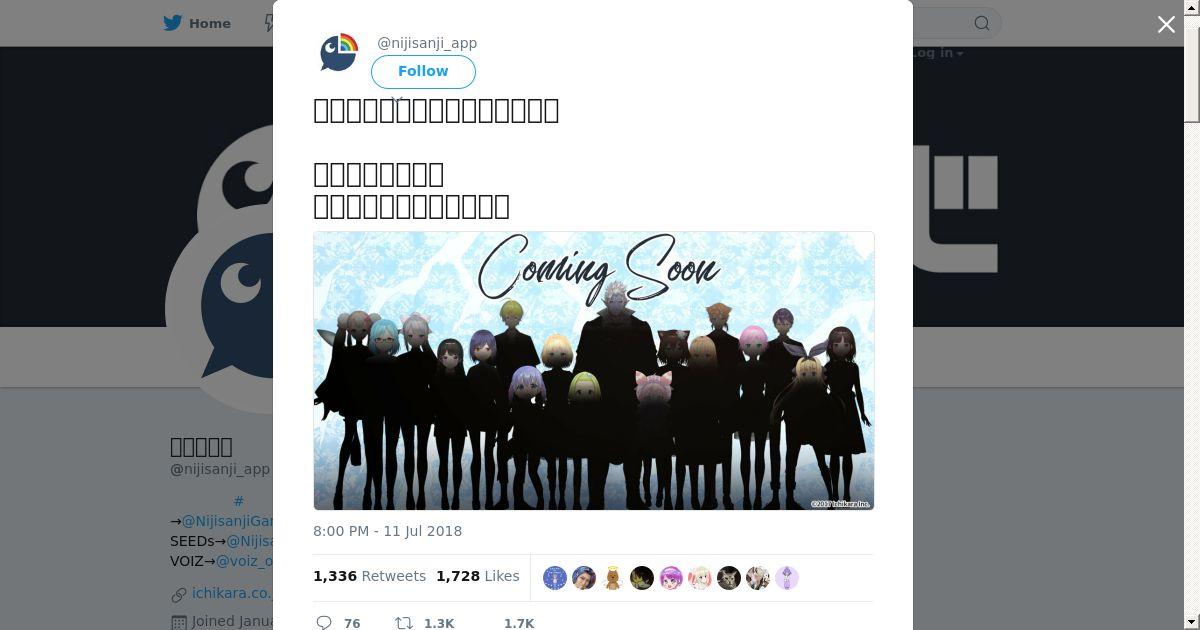Open the ichikara.co website link
The image size is (1200, 630).
point(232,593)
